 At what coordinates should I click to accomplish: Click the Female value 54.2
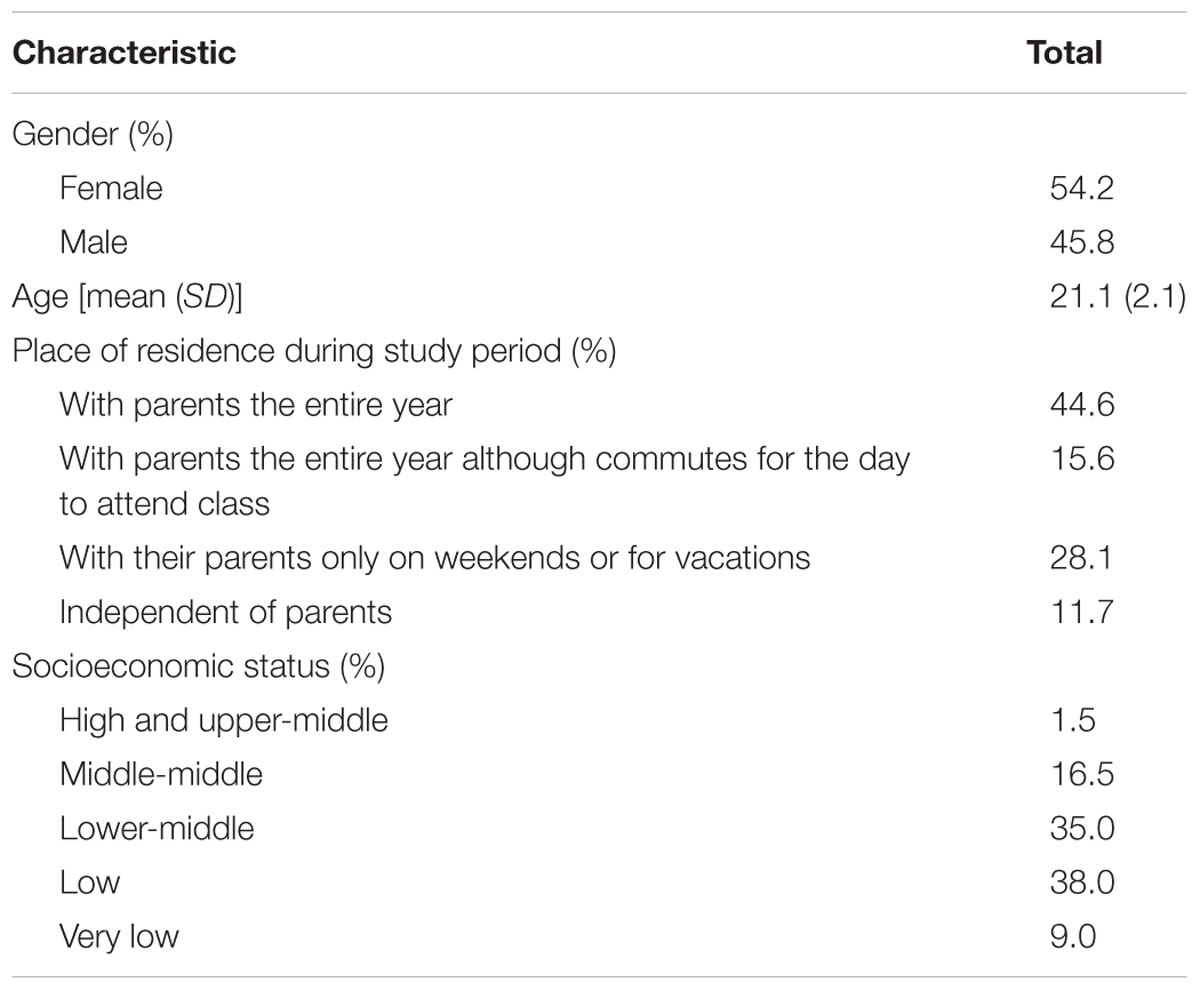point(1081,188)
